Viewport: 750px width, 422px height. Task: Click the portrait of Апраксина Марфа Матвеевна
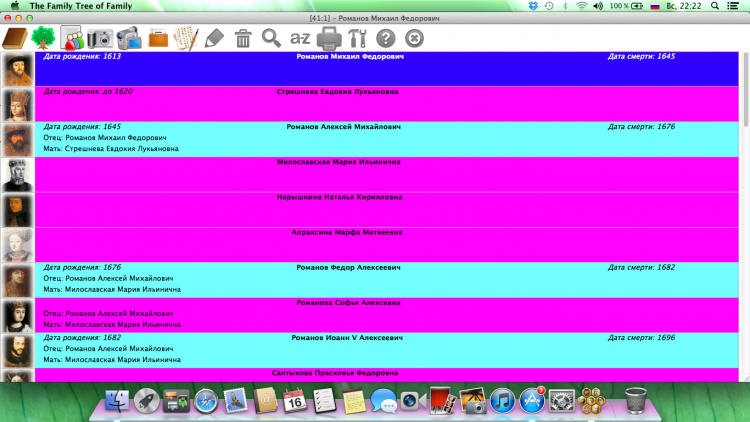[x=18, y=245]
